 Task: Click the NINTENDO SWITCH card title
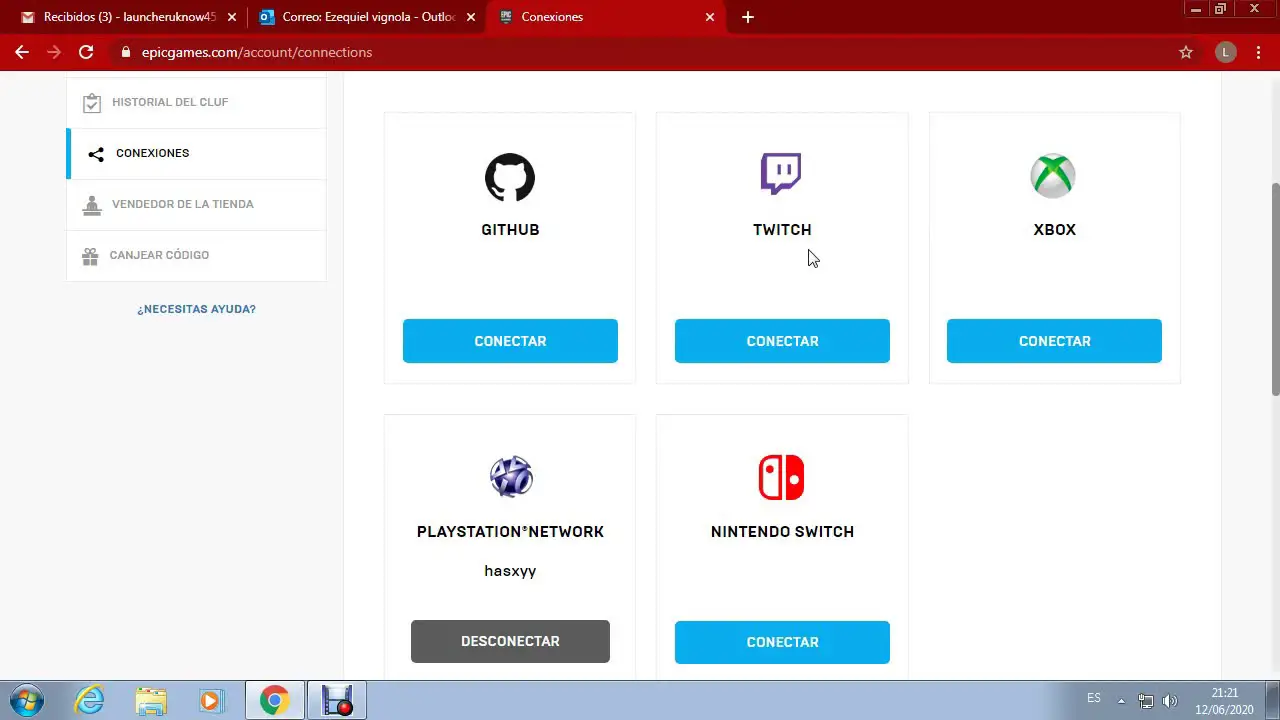[782, 531]
